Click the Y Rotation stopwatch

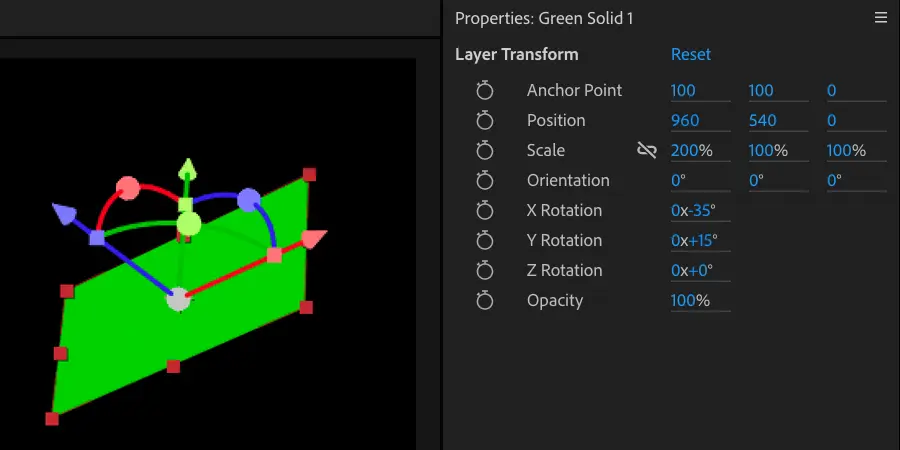click(x=485, y=241)
